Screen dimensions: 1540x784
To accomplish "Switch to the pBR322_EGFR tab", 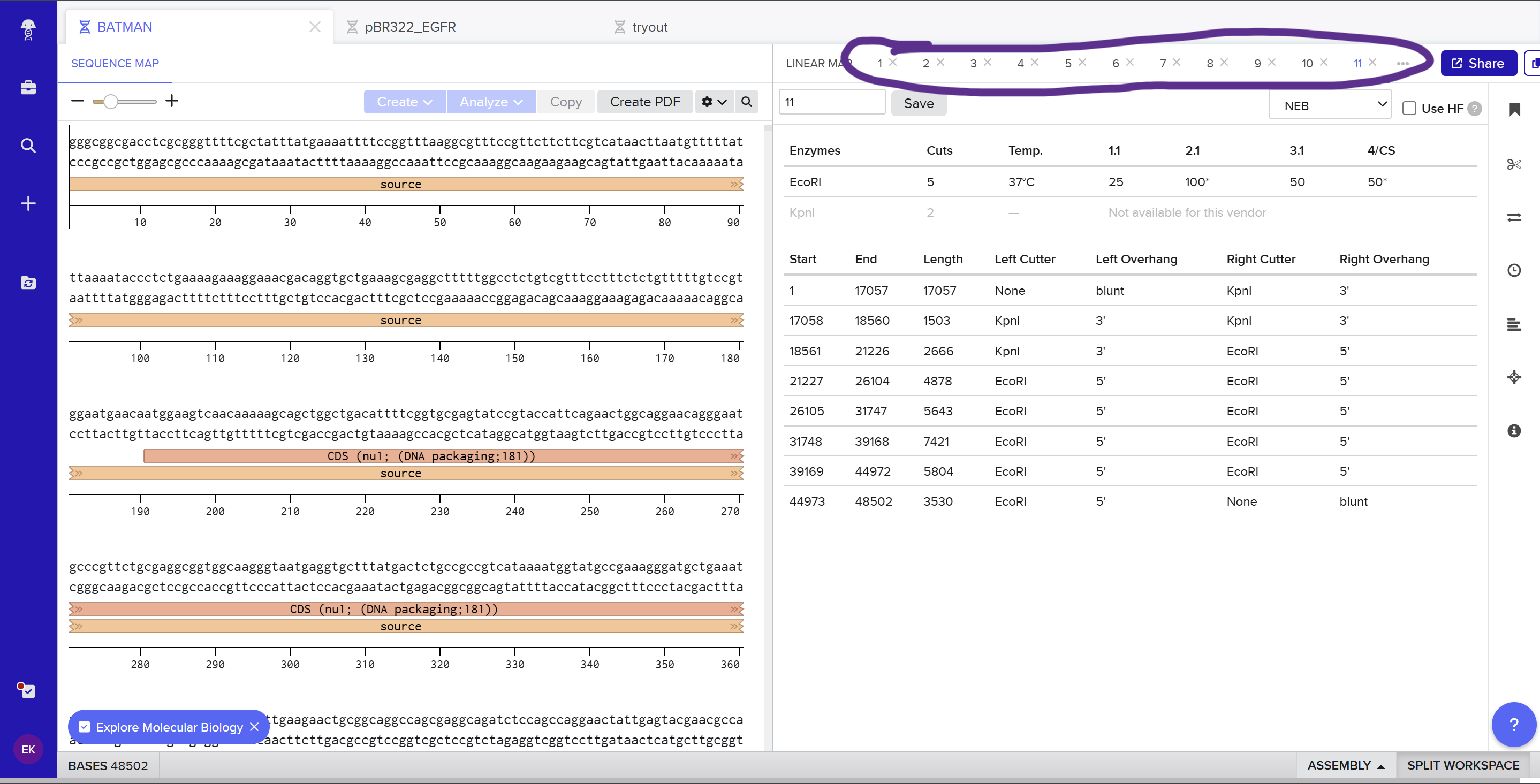I will tap(410, 27).
